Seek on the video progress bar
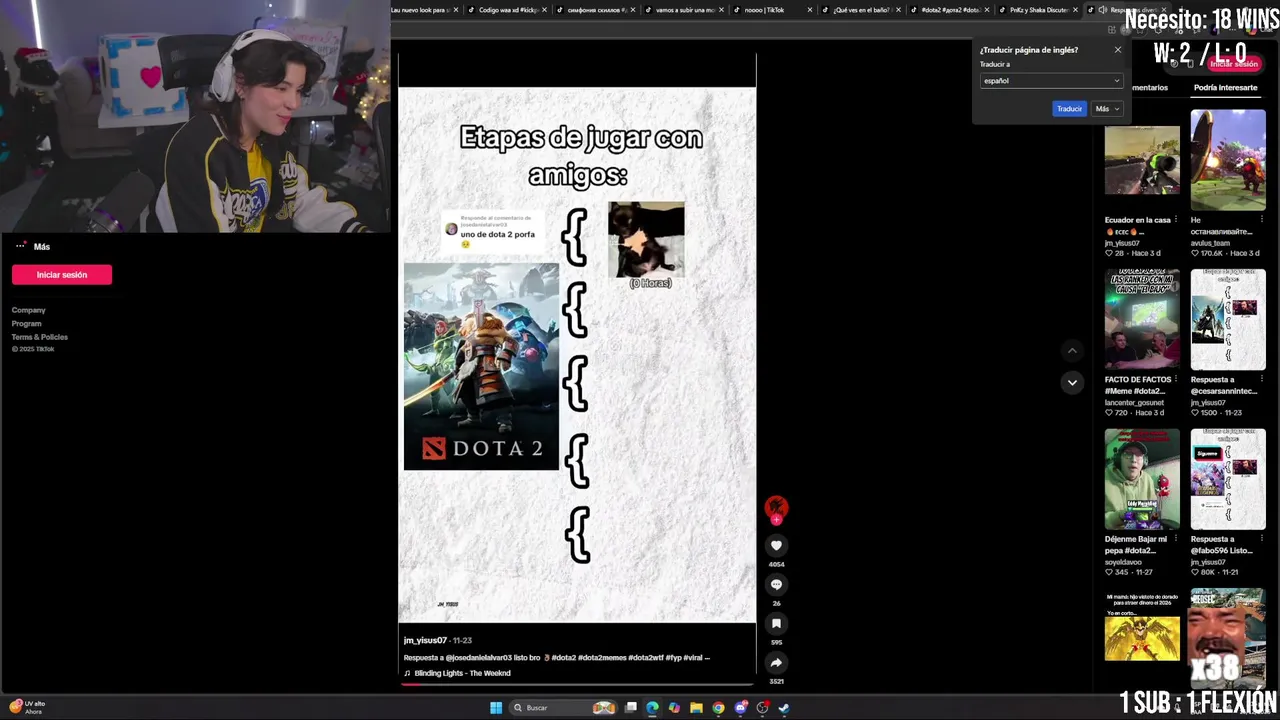 coord(577,684)
